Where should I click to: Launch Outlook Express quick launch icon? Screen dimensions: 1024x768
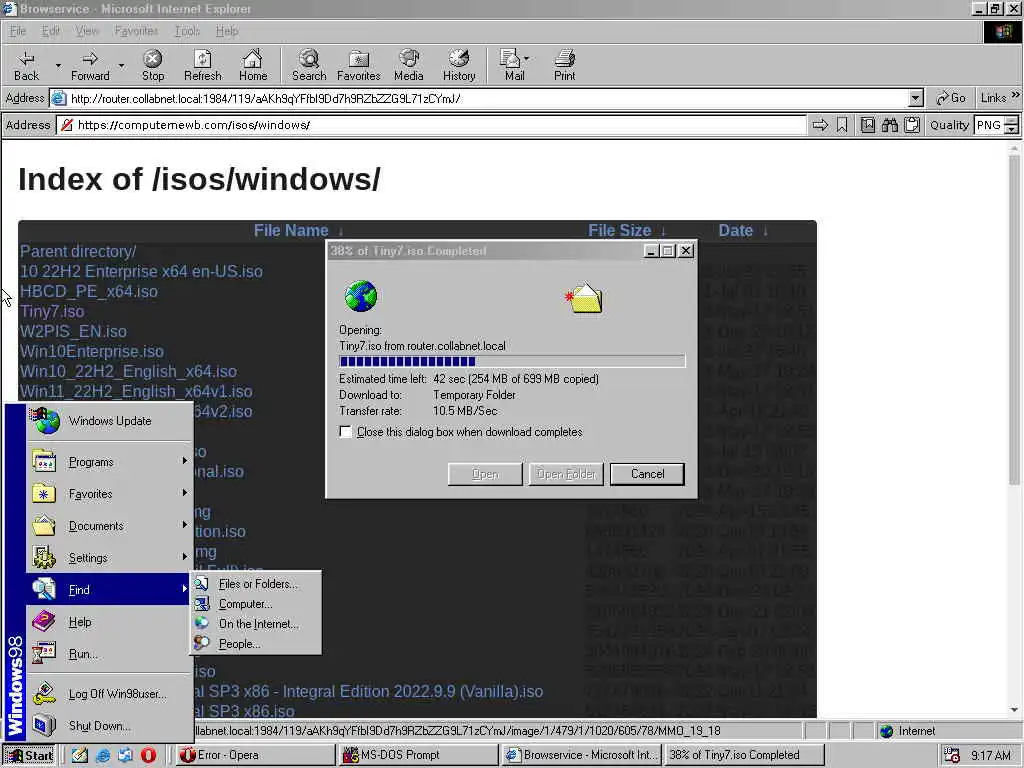(x=125, y=755)
